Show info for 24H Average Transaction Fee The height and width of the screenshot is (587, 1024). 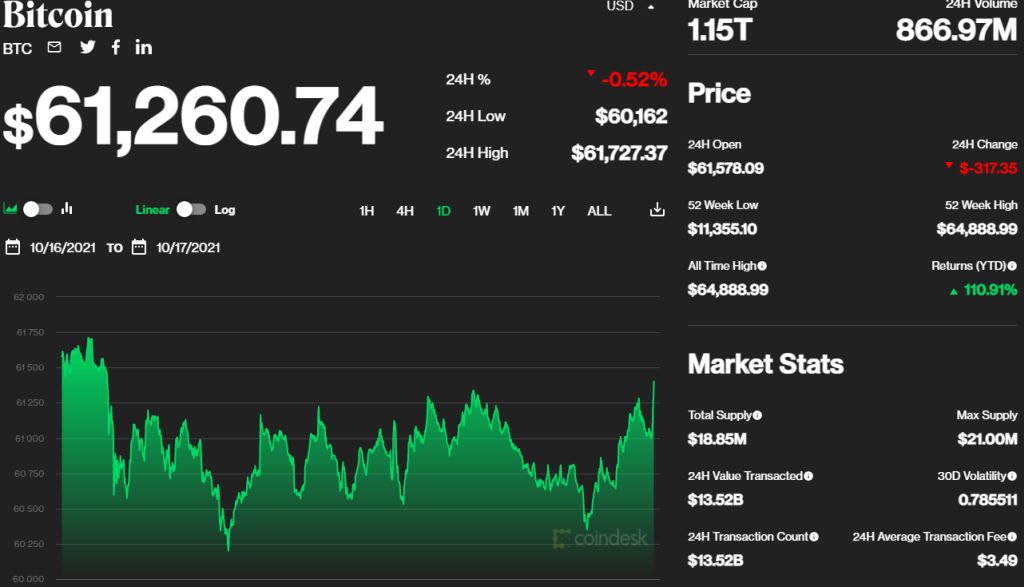[1012, 537]
